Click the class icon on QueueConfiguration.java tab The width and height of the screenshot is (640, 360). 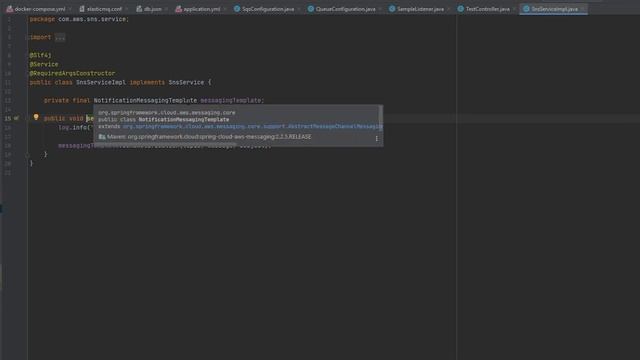pyautogui.click(x=311, y=9)
